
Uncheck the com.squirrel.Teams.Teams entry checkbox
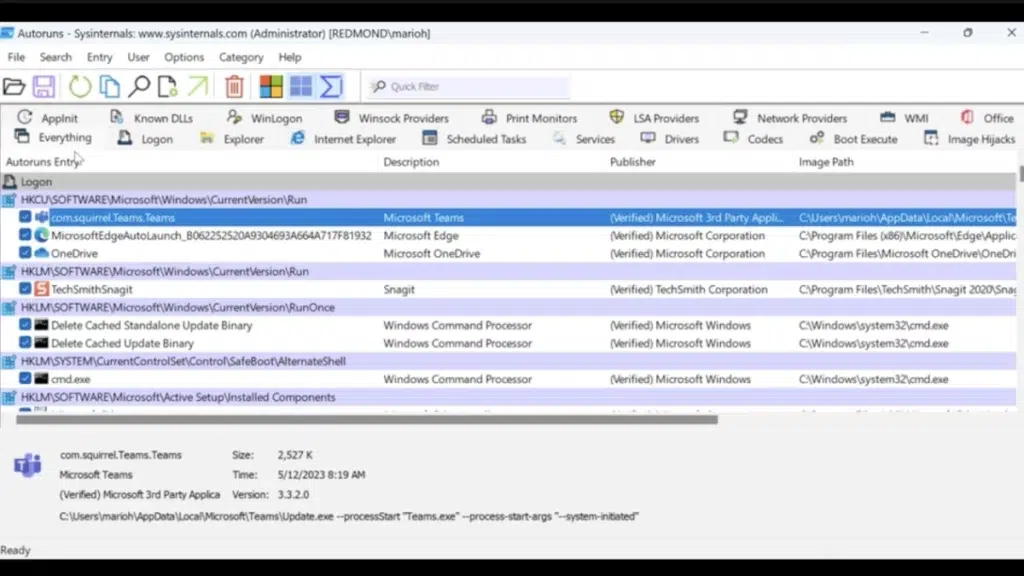(x=25, y=217)
